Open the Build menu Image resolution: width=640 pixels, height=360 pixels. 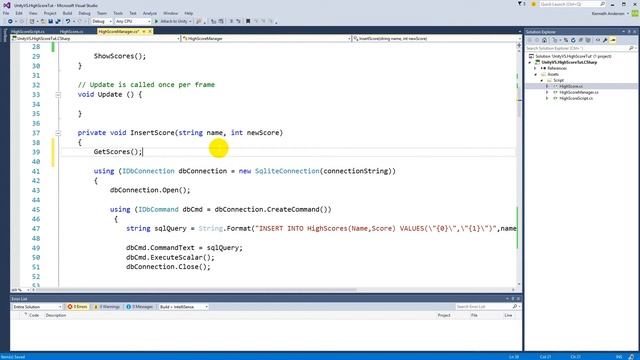(x=67, y=13)
